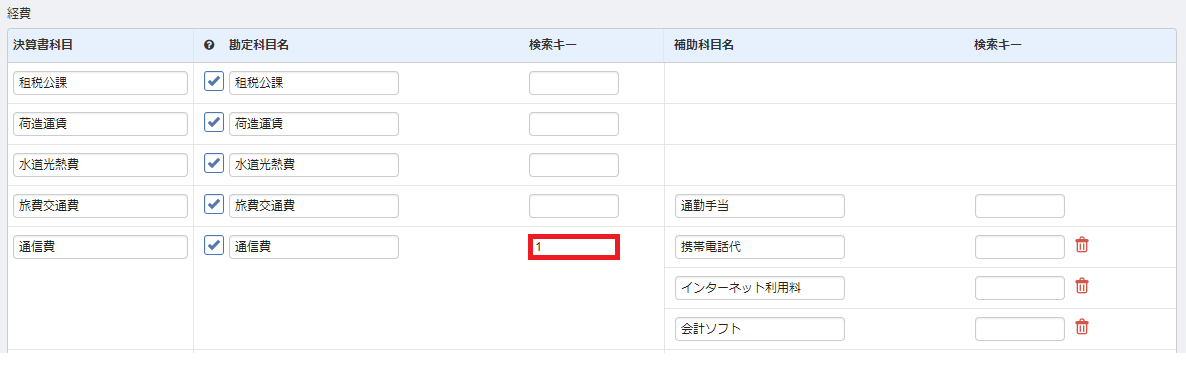Screen dimensions: 1186x384
Task: Select the 荷造運賃 search key field
Action: [574, 124]
